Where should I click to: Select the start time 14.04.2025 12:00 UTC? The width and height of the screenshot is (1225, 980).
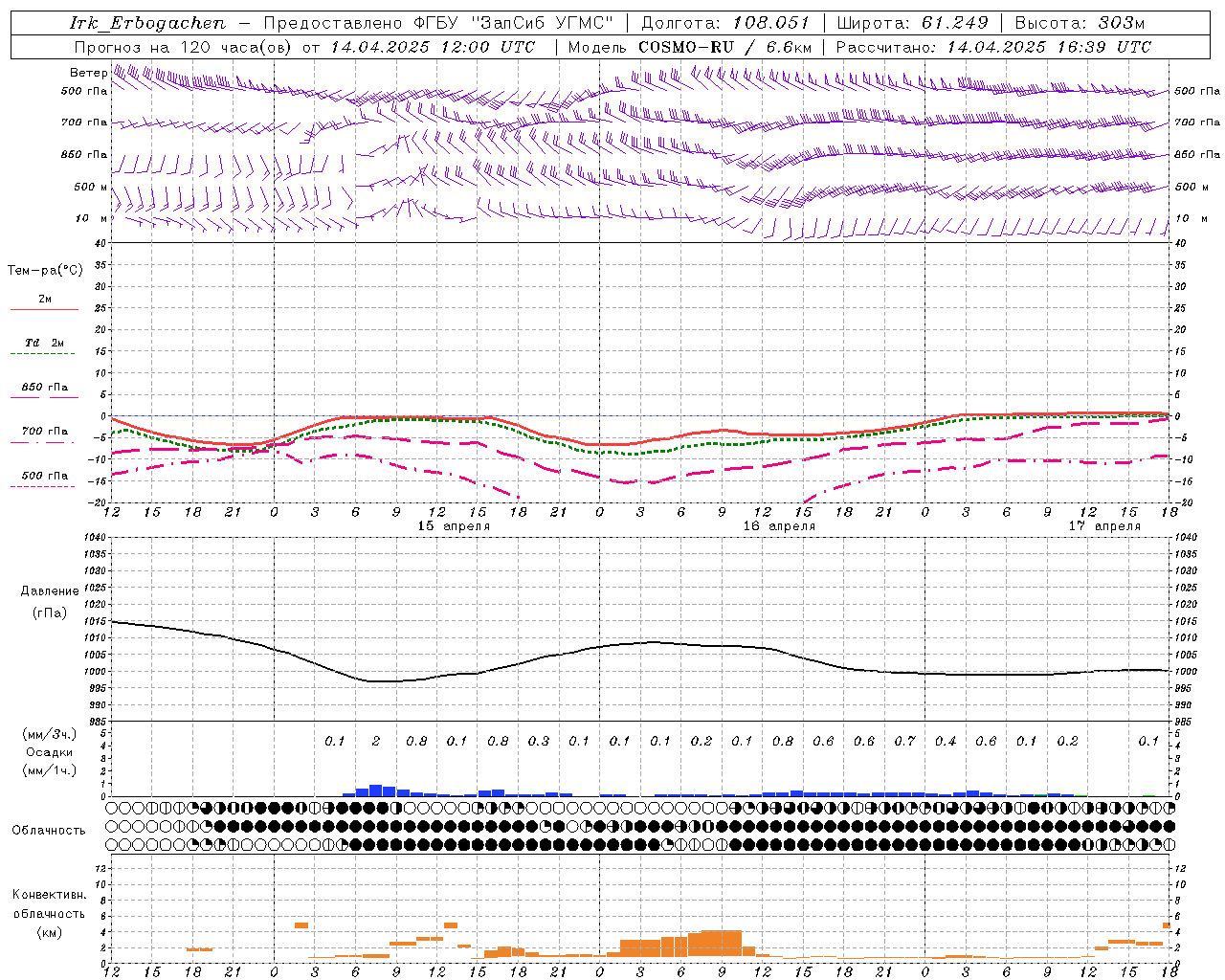[433, 47]
